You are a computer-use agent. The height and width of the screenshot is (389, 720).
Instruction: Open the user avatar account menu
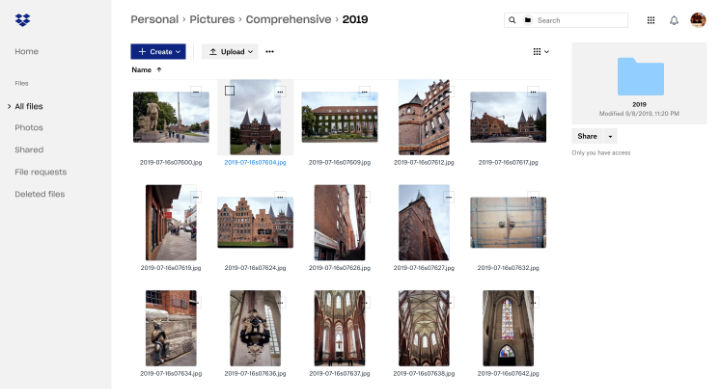698,20
